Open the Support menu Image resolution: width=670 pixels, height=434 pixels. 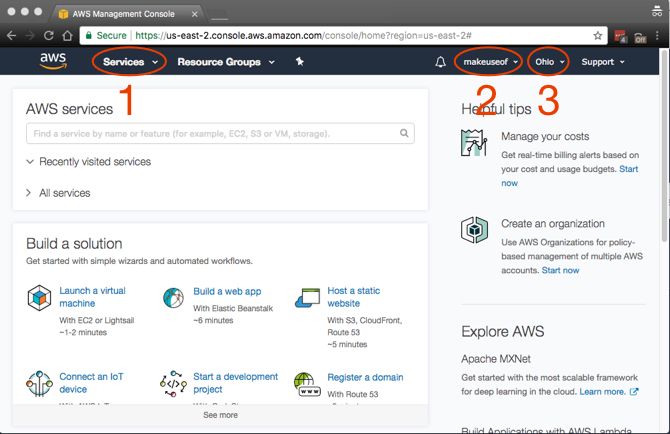(x=603, y=62)
